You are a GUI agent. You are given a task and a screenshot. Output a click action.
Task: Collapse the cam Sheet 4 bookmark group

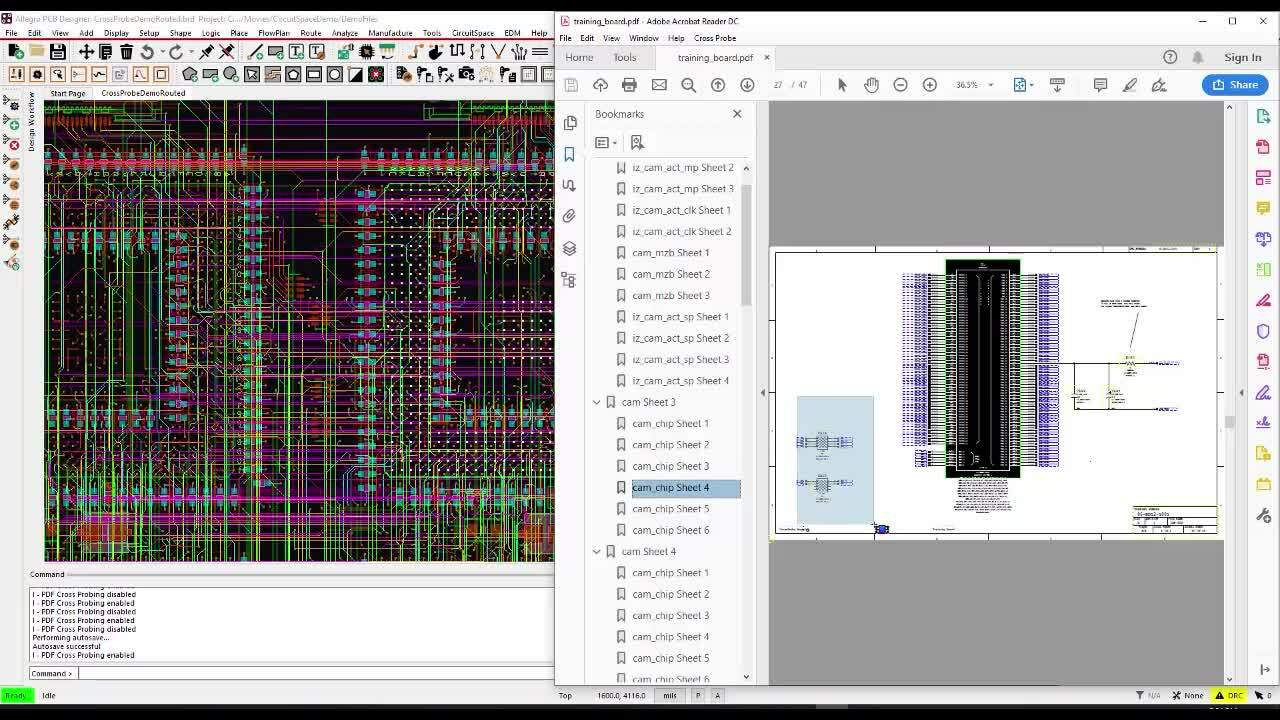tap(597, 551)
